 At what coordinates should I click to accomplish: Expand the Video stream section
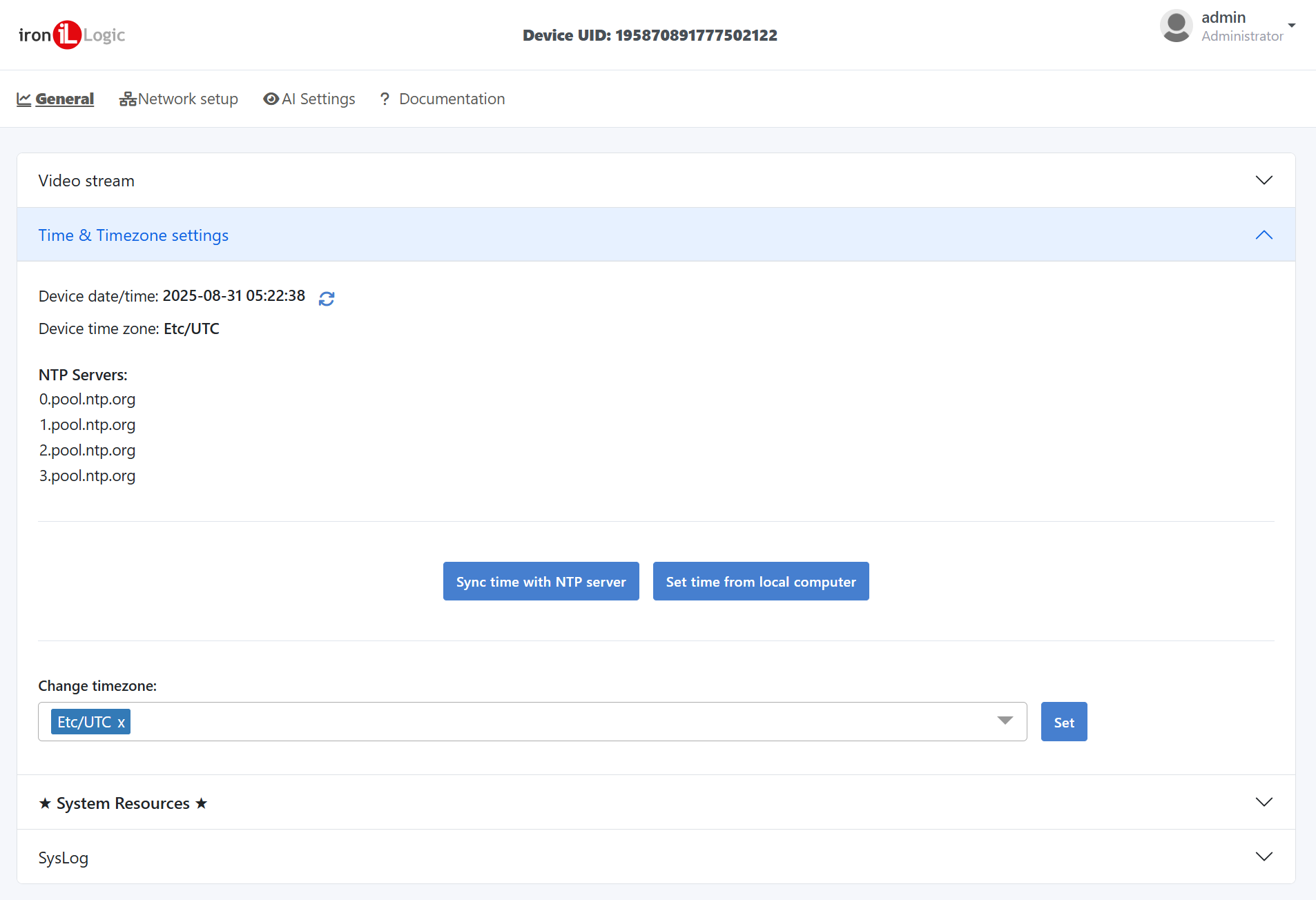[x=1264, y=180]
